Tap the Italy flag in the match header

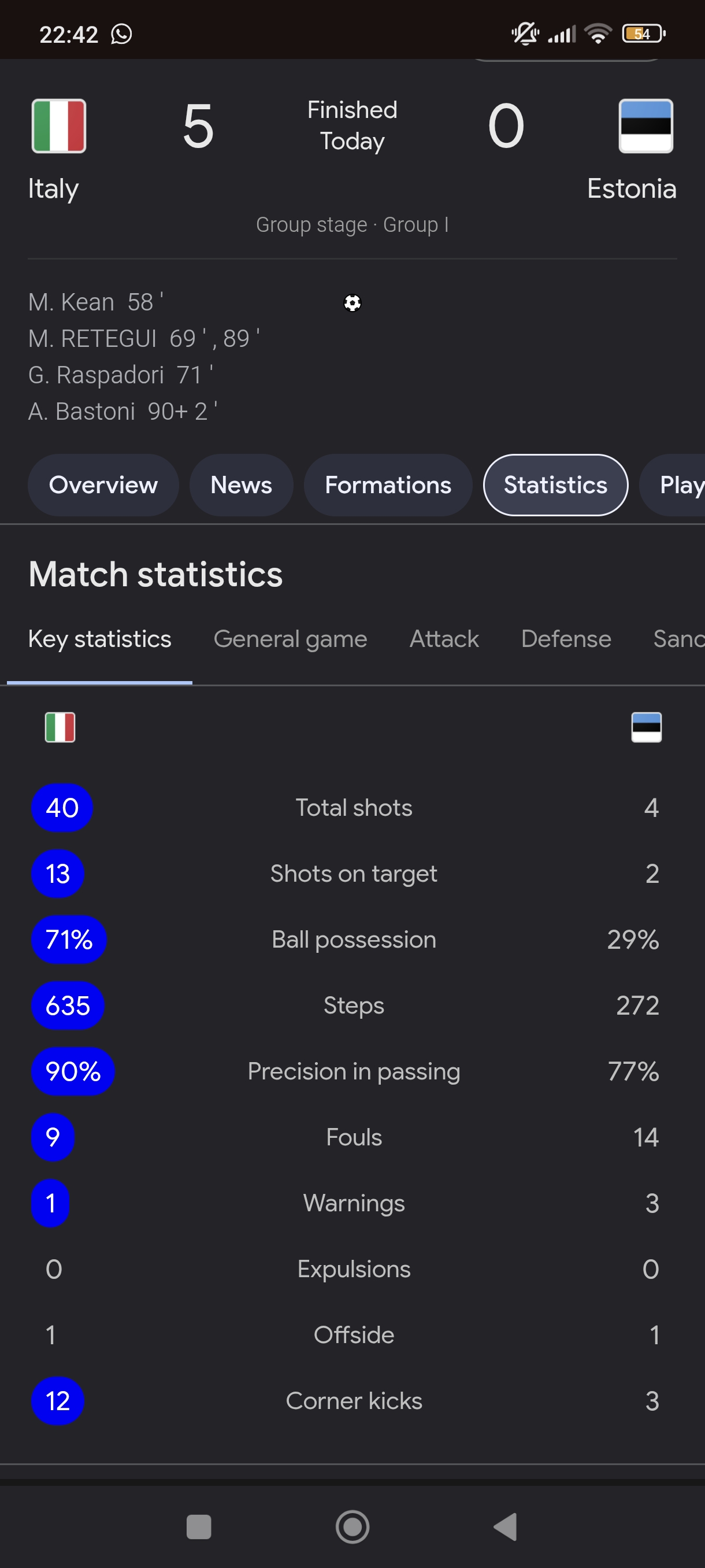tap(58, 126)
